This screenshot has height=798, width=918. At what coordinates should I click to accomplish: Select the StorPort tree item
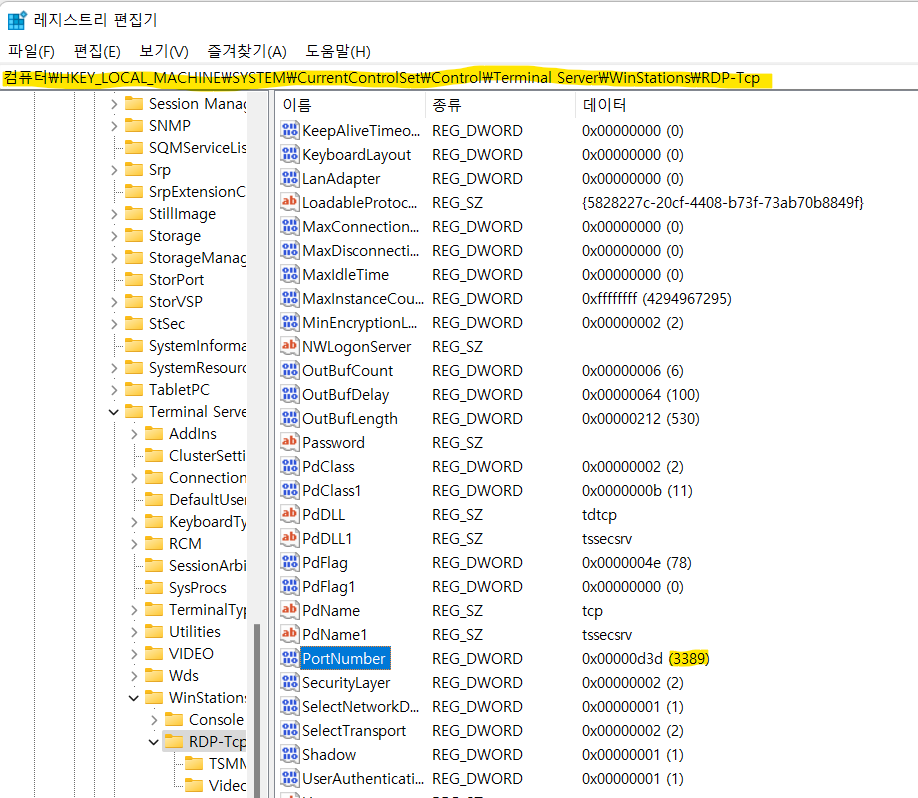pos(176,280)
